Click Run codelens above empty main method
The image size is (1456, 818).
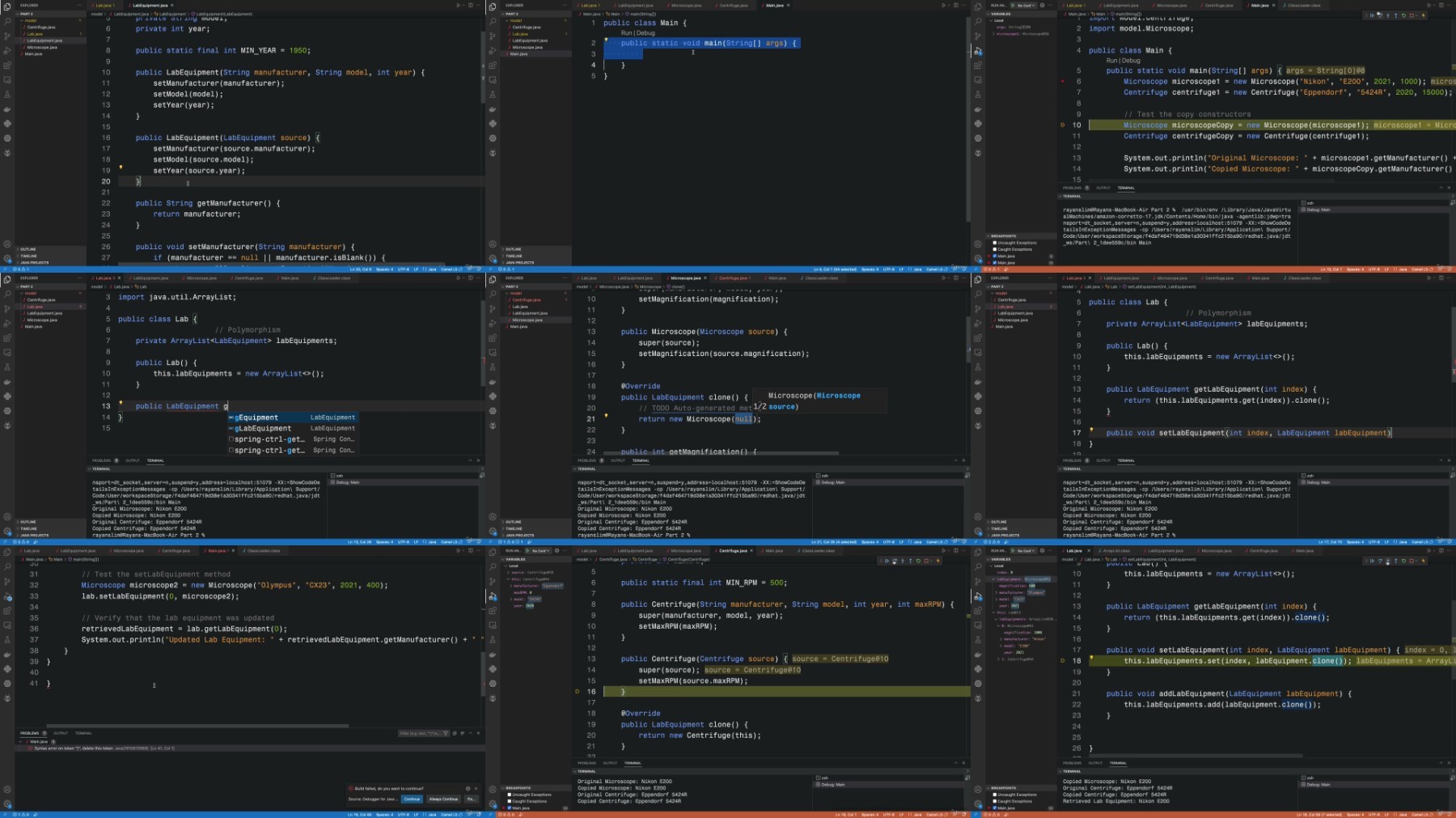pyautogui.click(x=626, y=32)
